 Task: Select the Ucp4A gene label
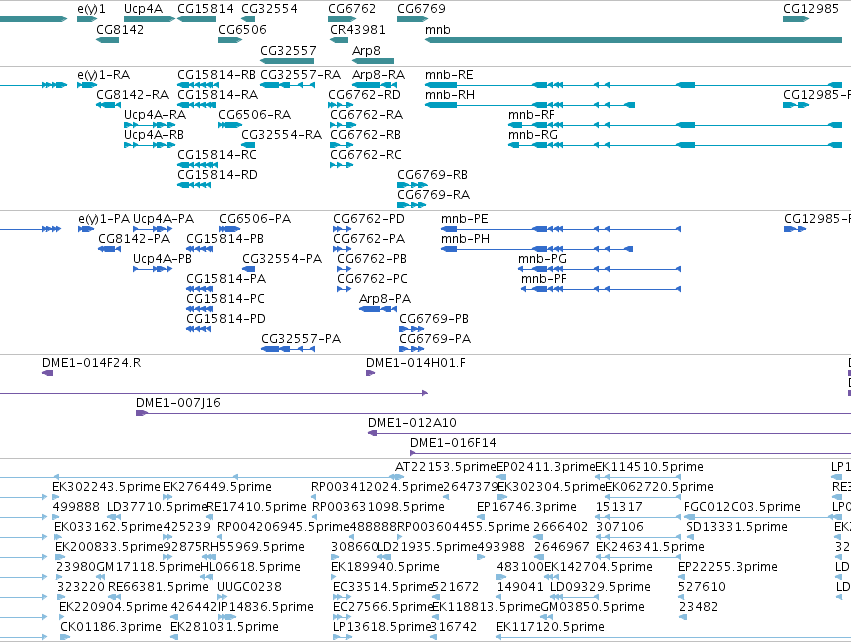(143, 9)
